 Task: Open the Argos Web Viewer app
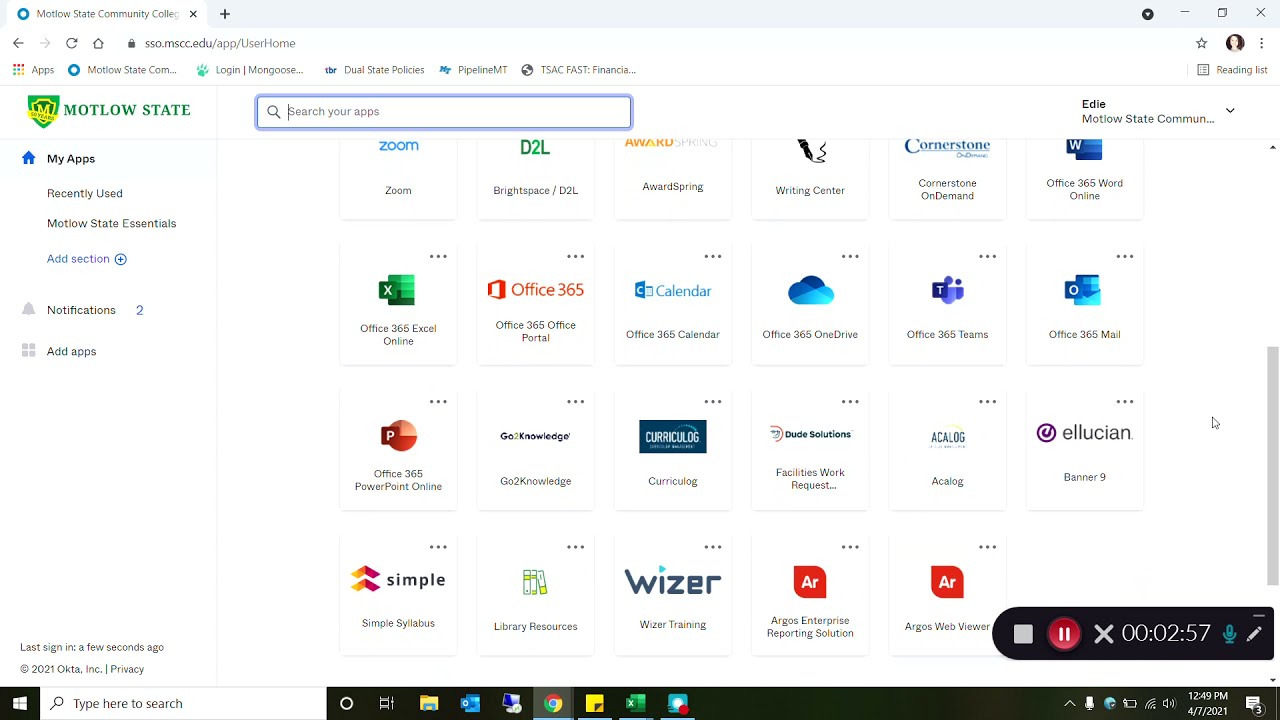tap(947, 595)
